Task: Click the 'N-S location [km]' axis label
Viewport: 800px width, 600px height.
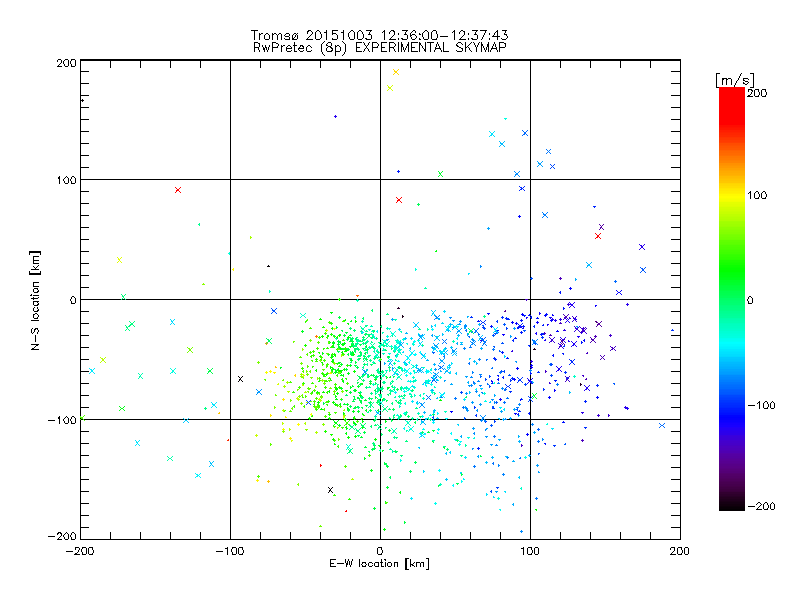Action: click(x=35, y=300)
